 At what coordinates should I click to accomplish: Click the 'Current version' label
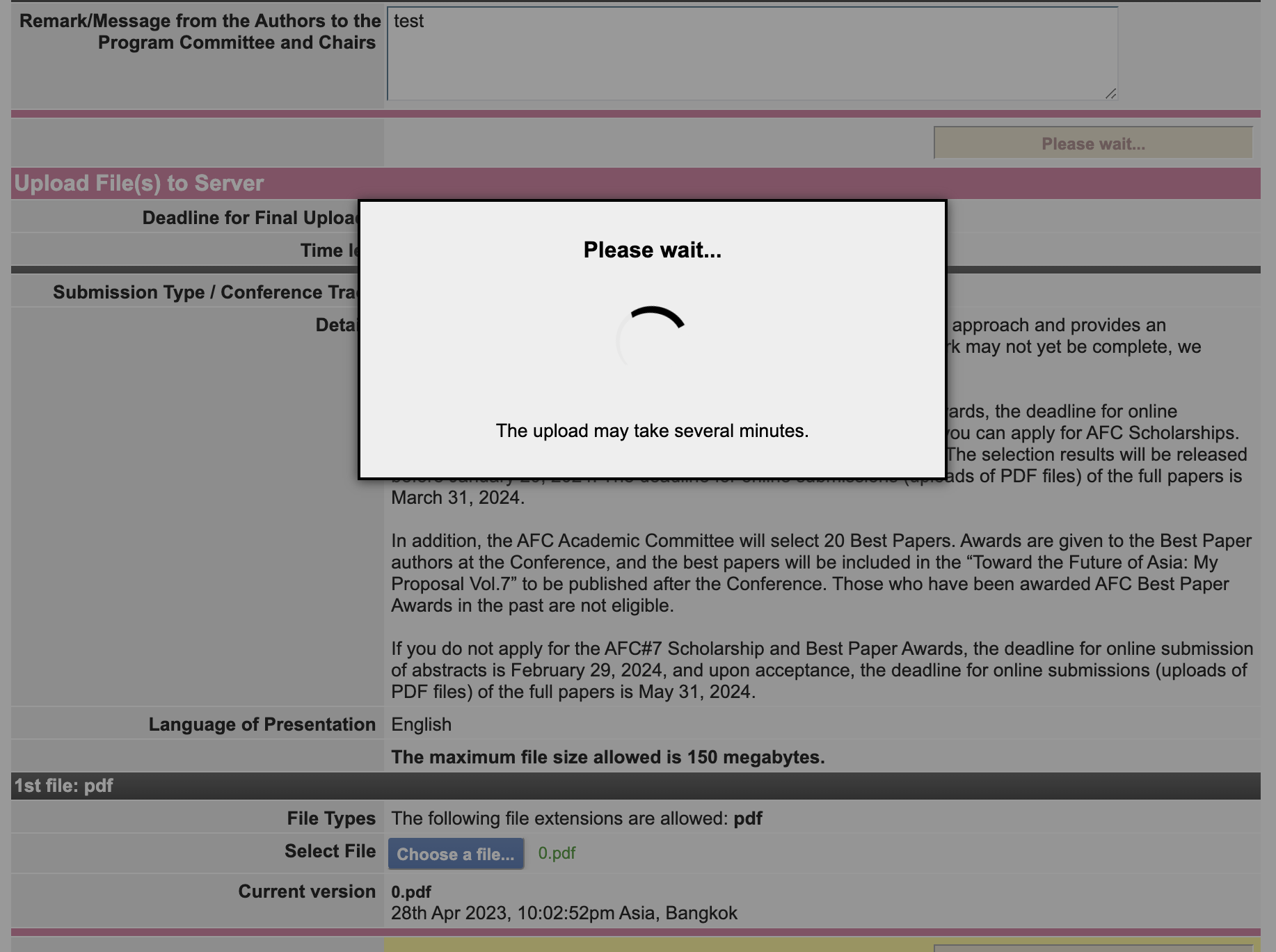tap(307, 891)
